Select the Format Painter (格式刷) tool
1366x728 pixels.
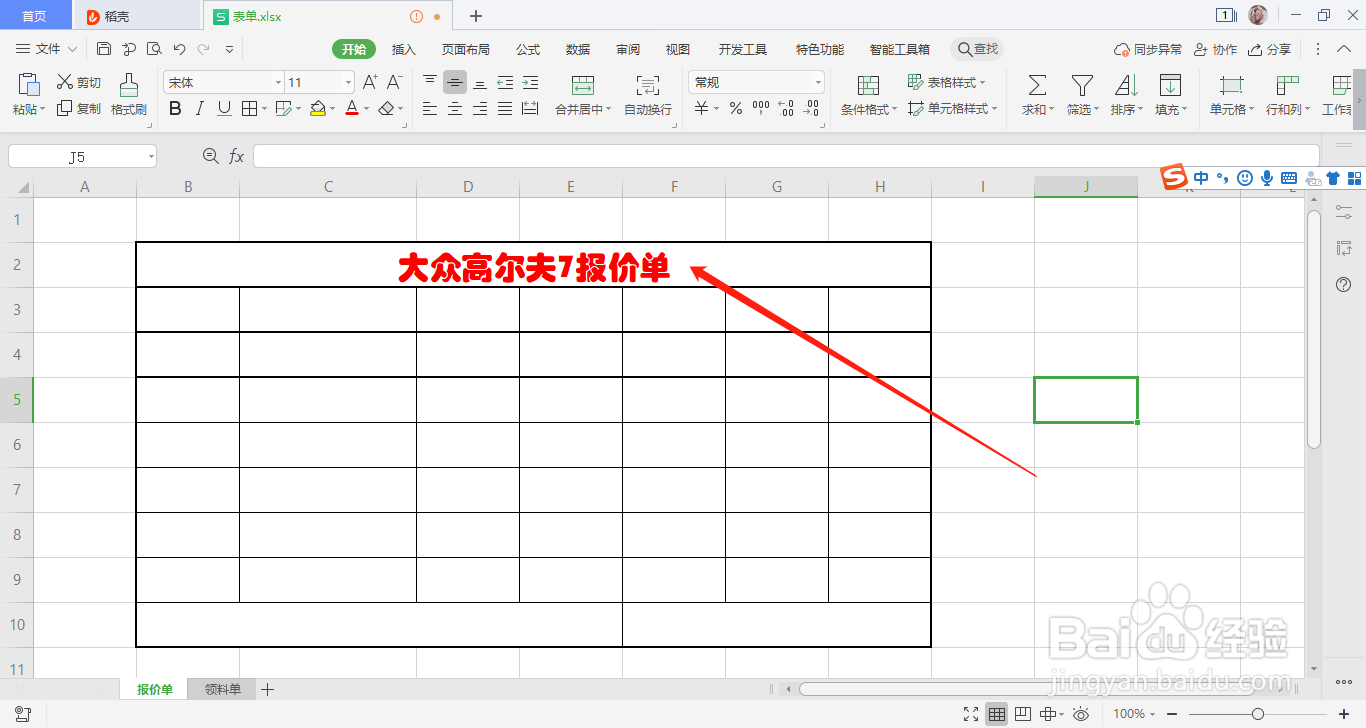click(129, 95)
